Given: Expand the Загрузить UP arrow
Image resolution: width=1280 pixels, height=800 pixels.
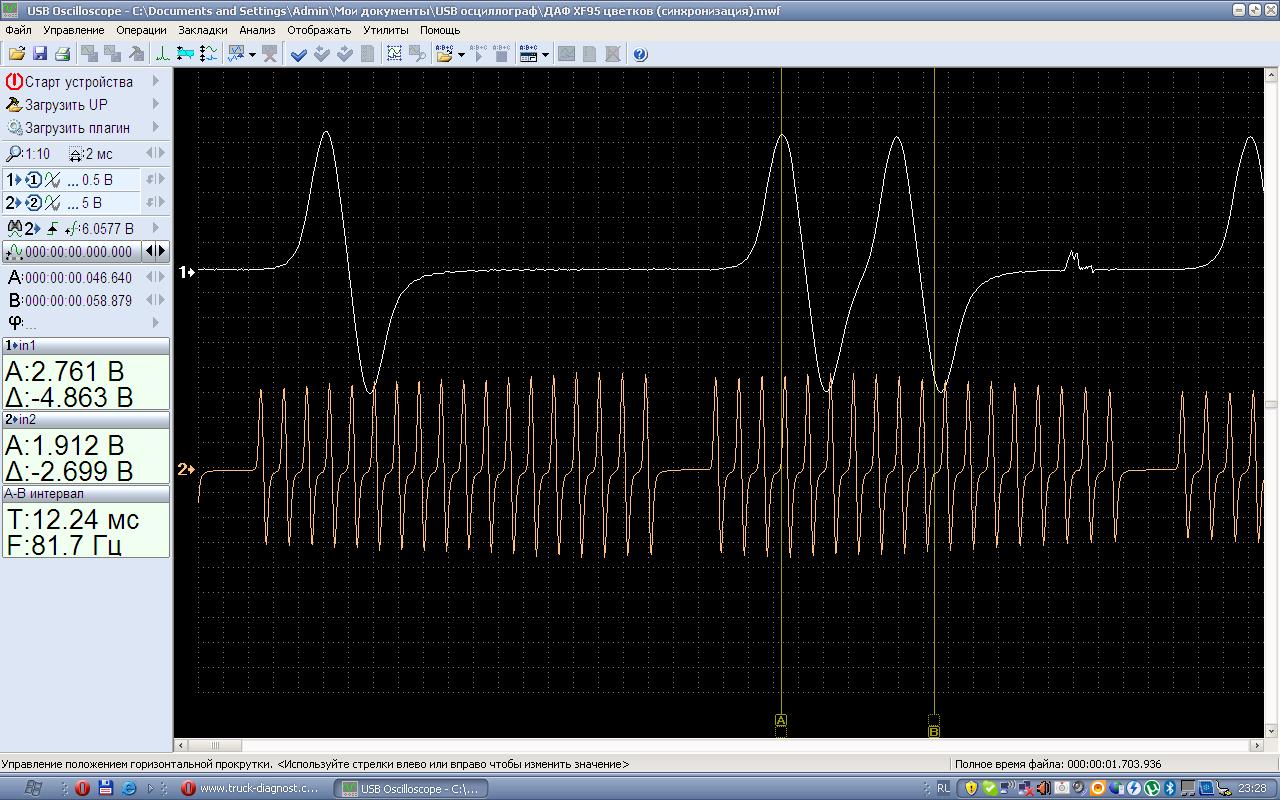Looking at the screenshot, I should pyautogui.click(x=156, y=104).
